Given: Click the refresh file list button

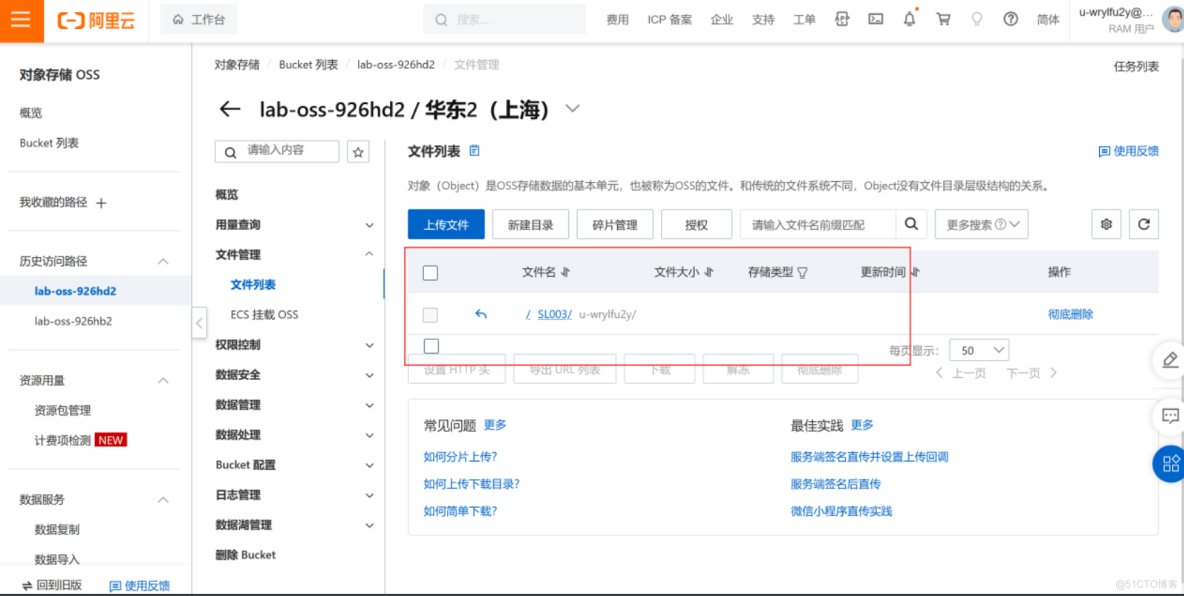Looking at the screenshot, I should [1144, 225].
